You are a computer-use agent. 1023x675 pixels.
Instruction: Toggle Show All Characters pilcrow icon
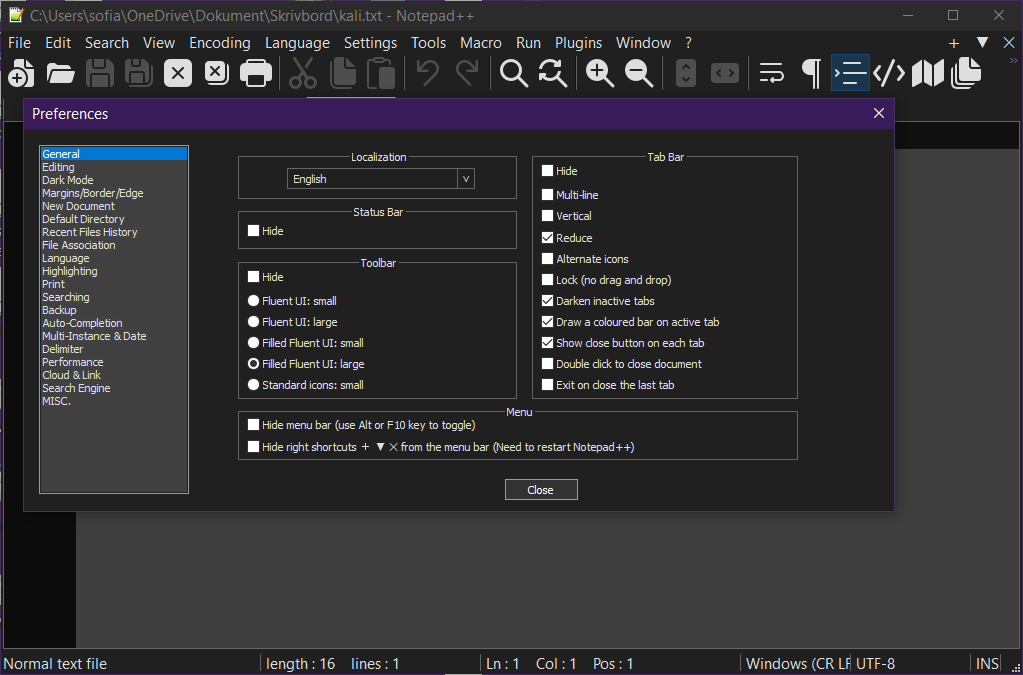tap(811, 72)
